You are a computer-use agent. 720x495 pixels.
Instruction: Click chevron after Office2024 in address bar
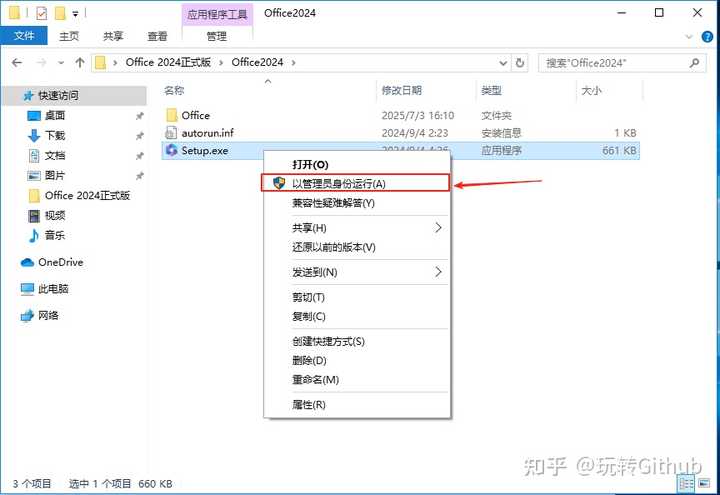click(293, 62)
